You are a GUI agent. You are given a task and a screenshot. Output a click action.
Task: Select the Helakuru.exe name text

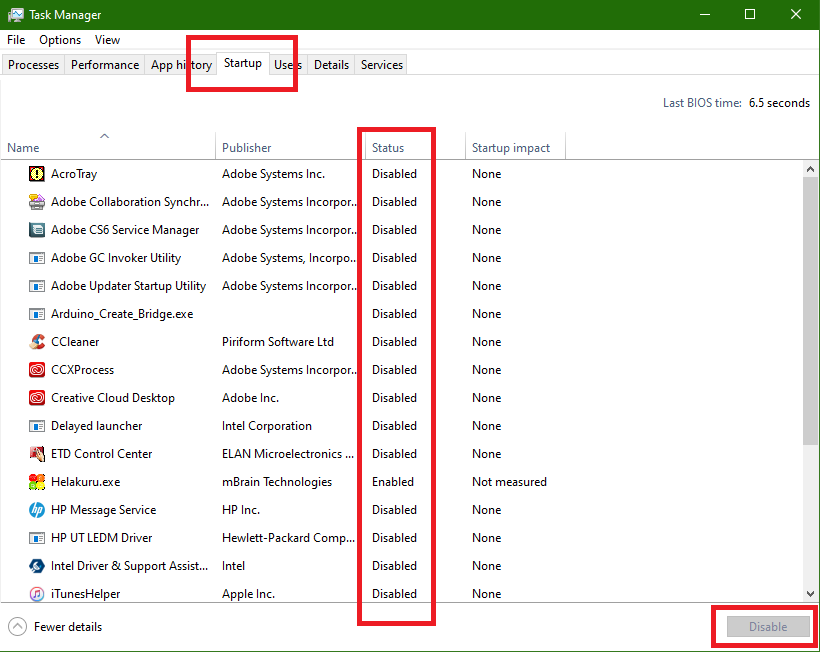86,482
